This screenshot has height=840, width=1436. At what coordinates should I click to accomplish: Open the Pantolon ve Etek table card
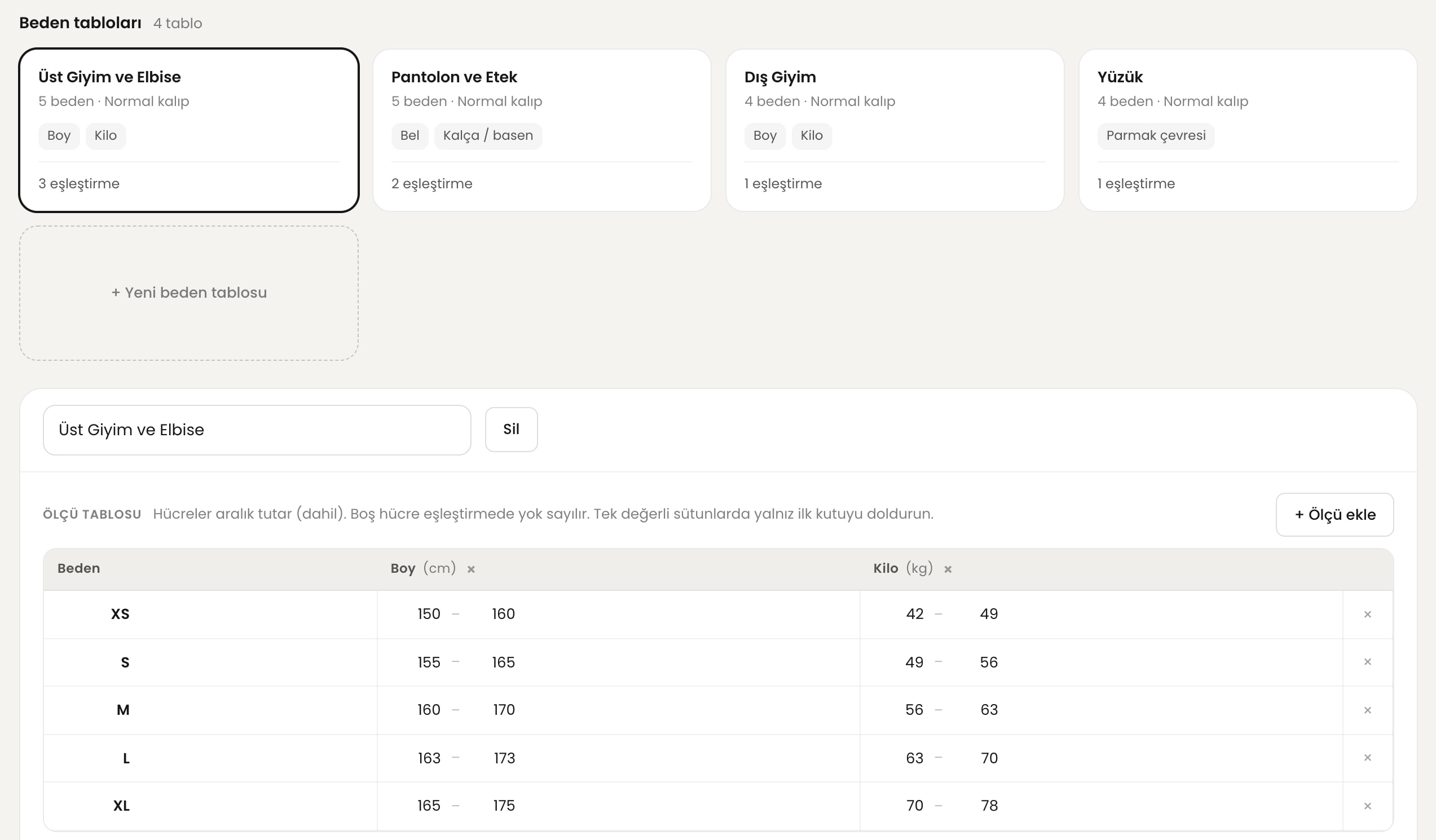pyautogui.click(x=541, y=130)
